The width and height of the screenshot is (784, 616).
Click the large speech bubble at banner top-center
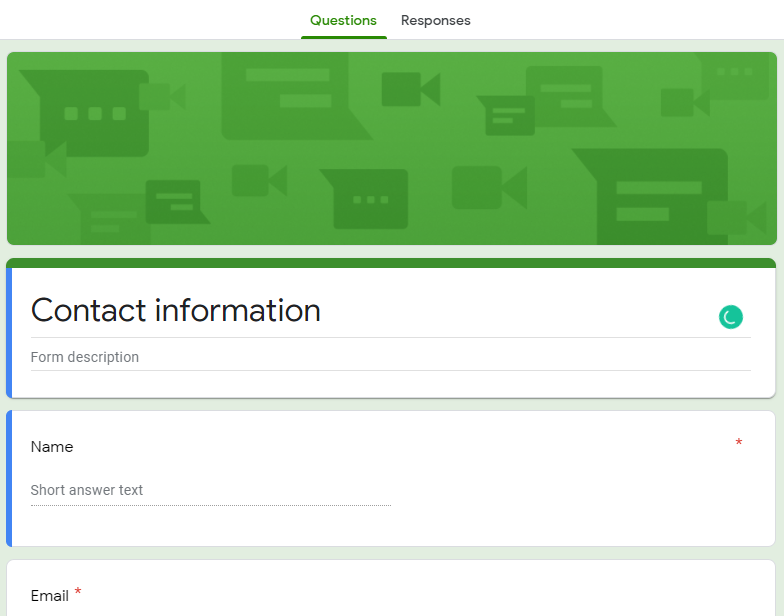pyautogui.click(x=288, y=90)
